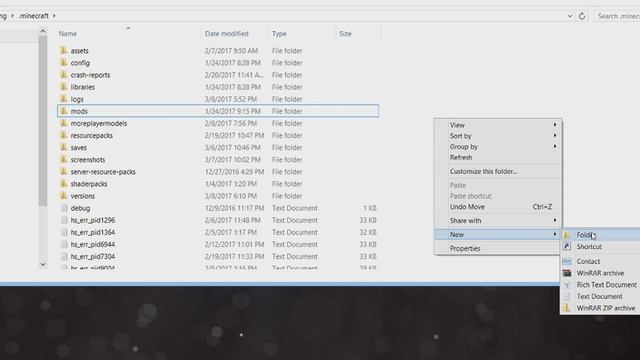Select Refresh in the context menu

[x=498, y=157]
